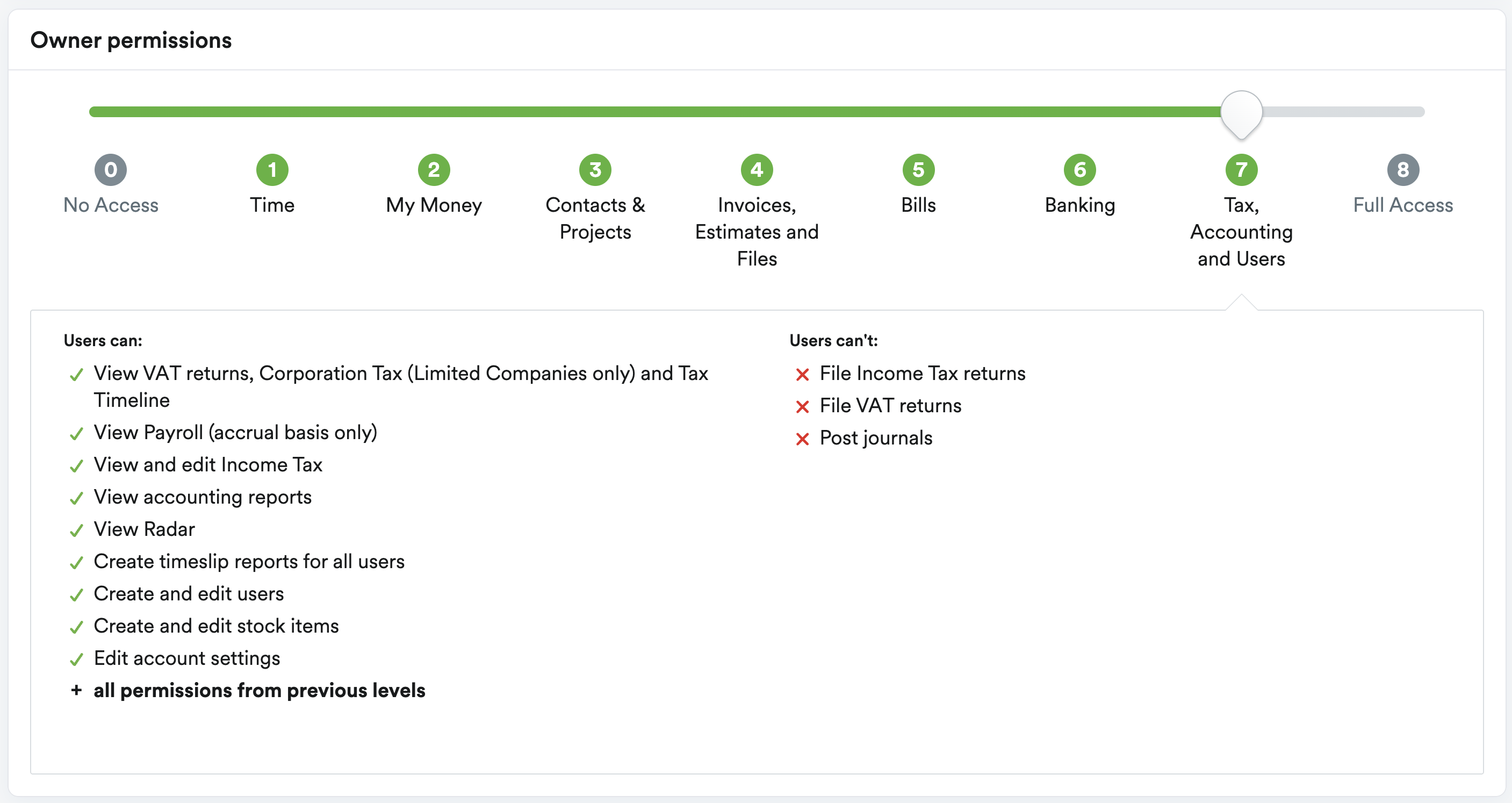Viewport: 1512px width, 803px height.
Task: Select level 3 Contacts & Projects circle
Action: [x=595, y=170]
